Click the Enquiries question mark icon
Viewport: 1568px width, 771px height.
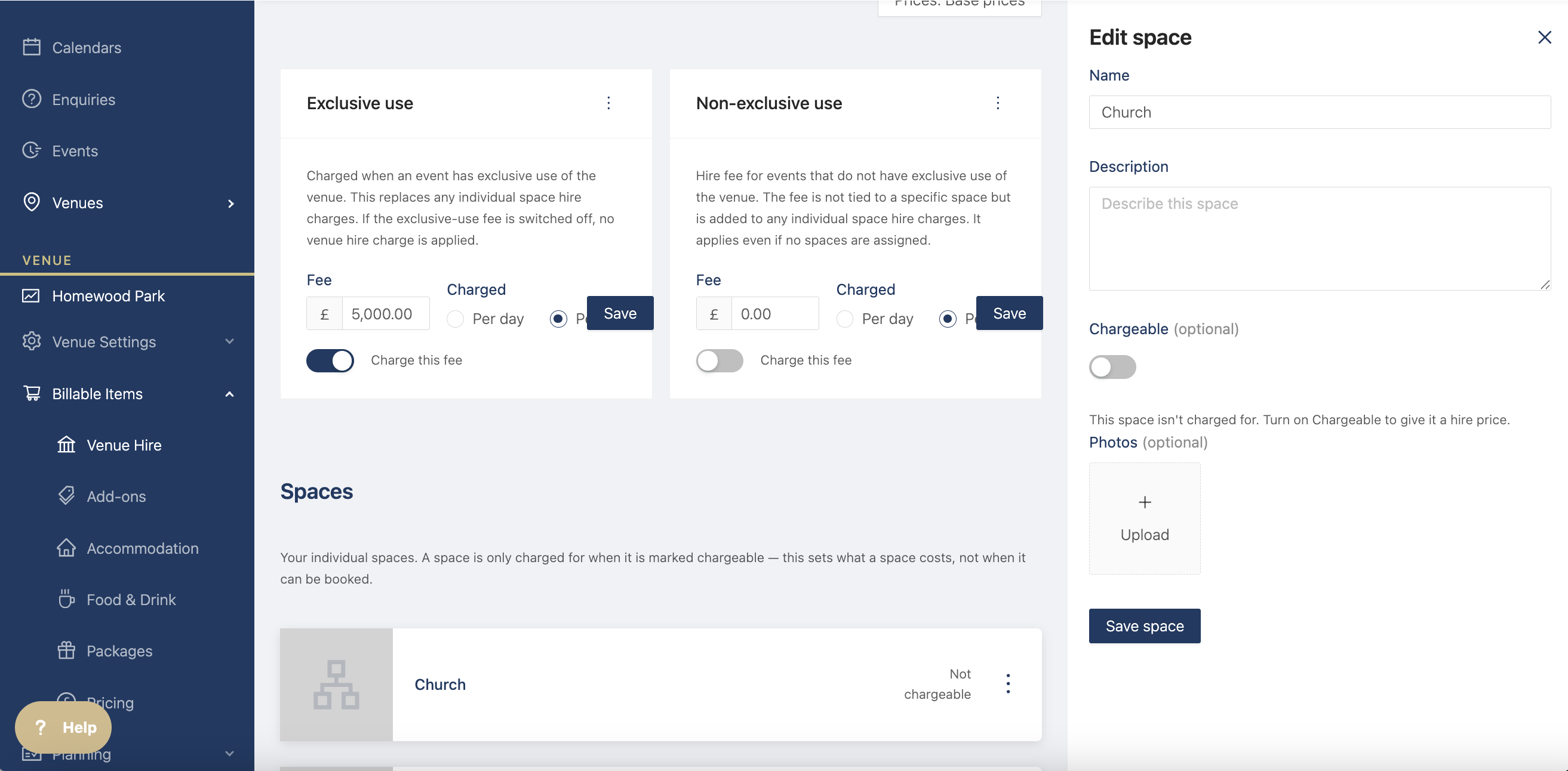point(32,98)
